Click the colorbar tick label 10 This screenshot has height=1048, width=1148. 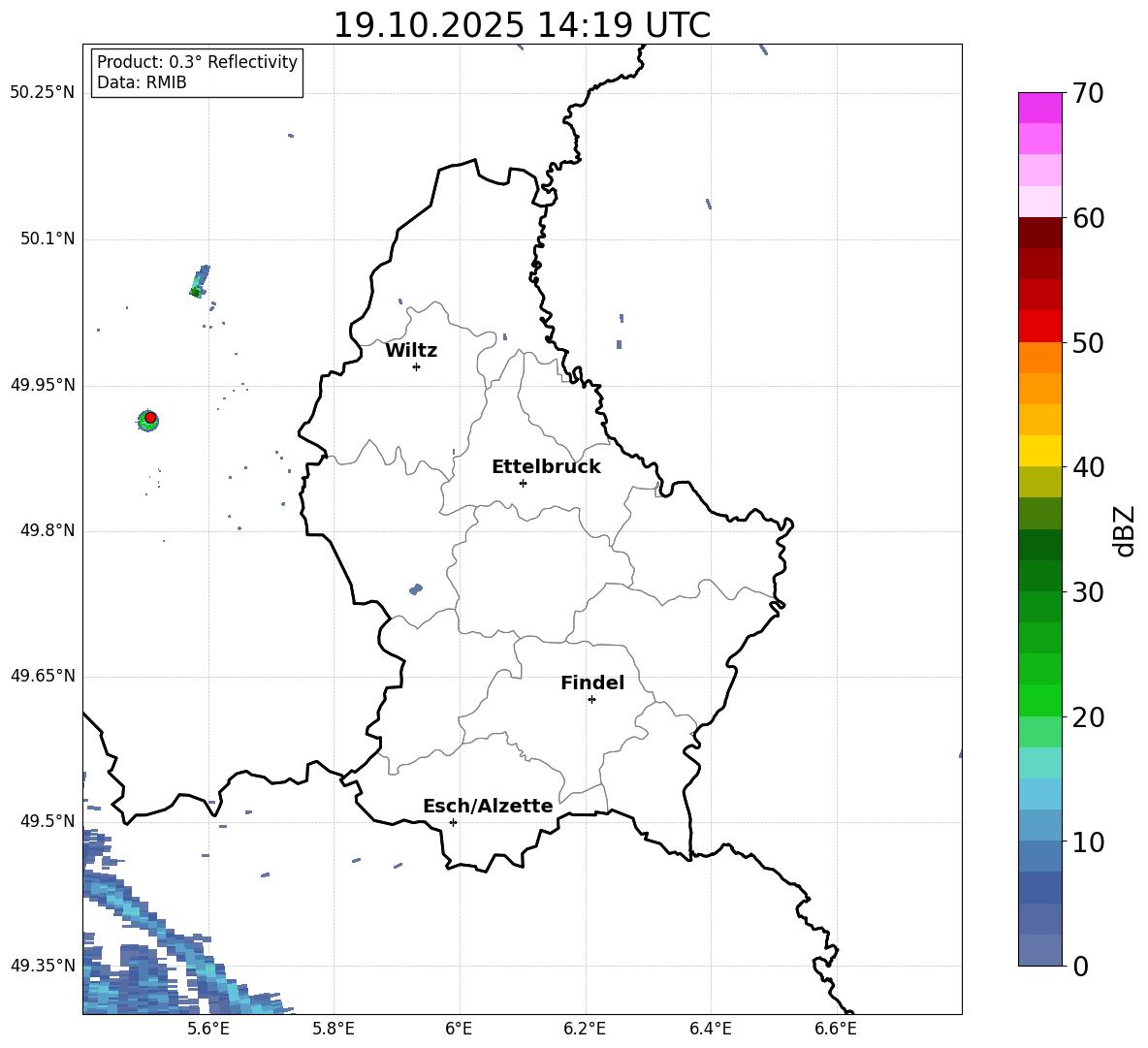[x=1088, y=842]
